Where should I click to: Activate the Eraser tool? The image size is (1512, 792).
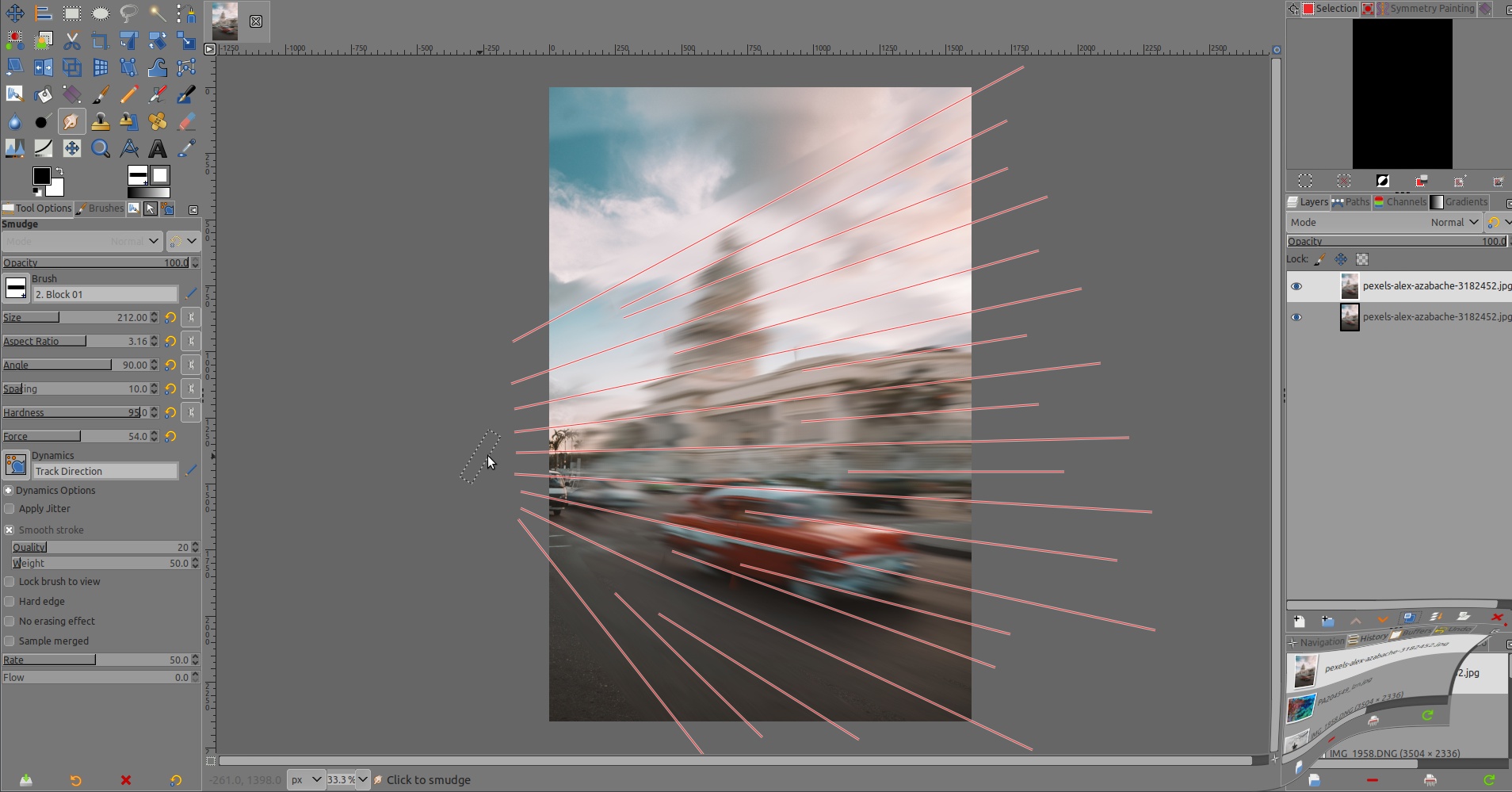pos(186,121)
